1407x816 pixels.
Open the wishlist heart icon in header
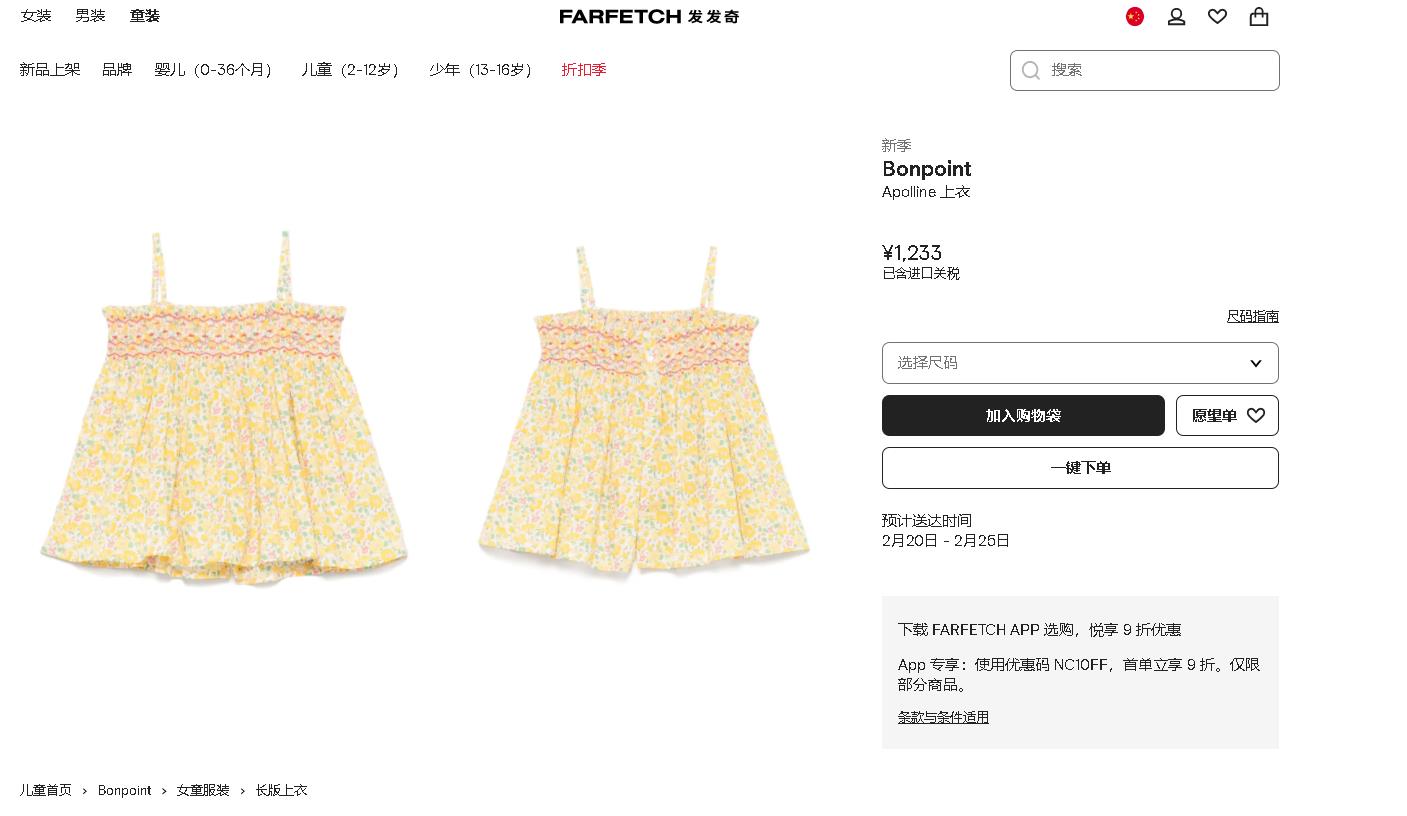[x=1217, y=16]
